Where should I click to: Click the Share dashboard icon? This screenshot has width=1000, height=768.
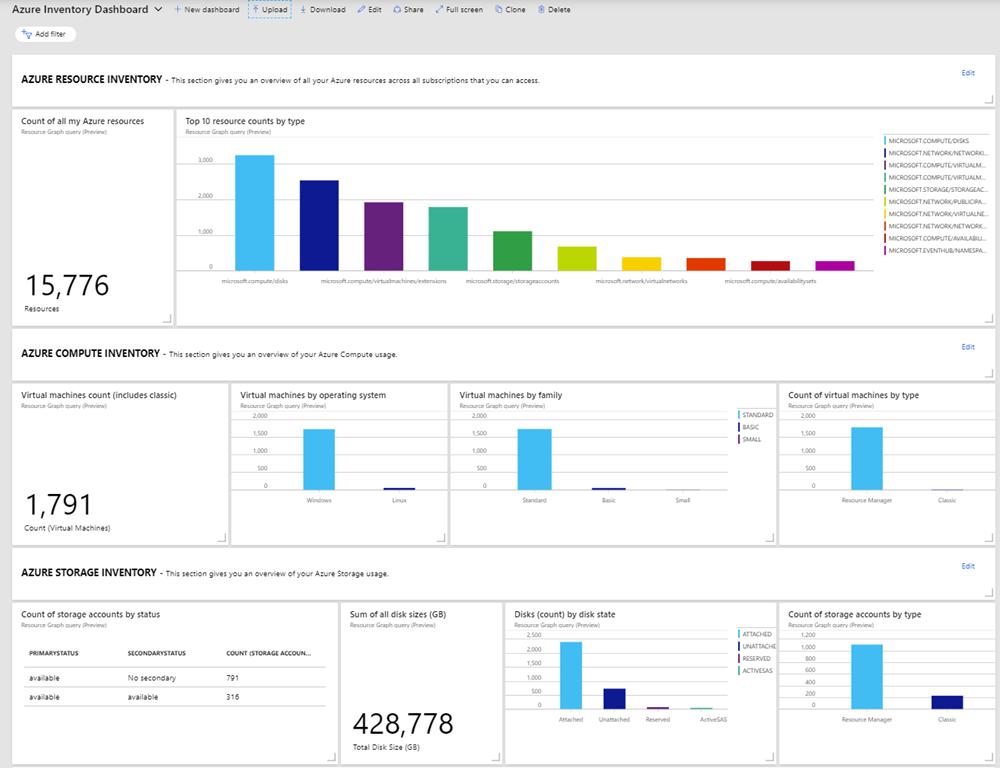coord(397,10)
